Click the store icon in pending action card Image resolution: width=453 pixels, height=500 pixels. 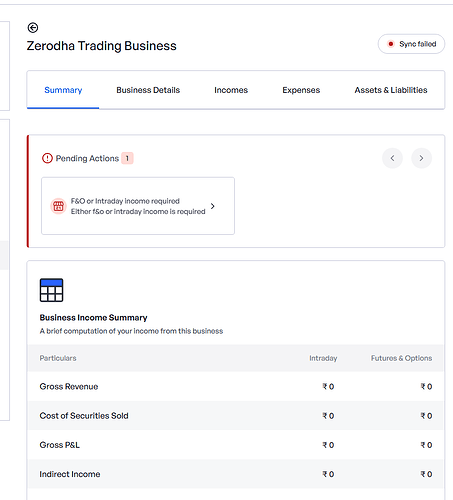click(x=58, y=206)
